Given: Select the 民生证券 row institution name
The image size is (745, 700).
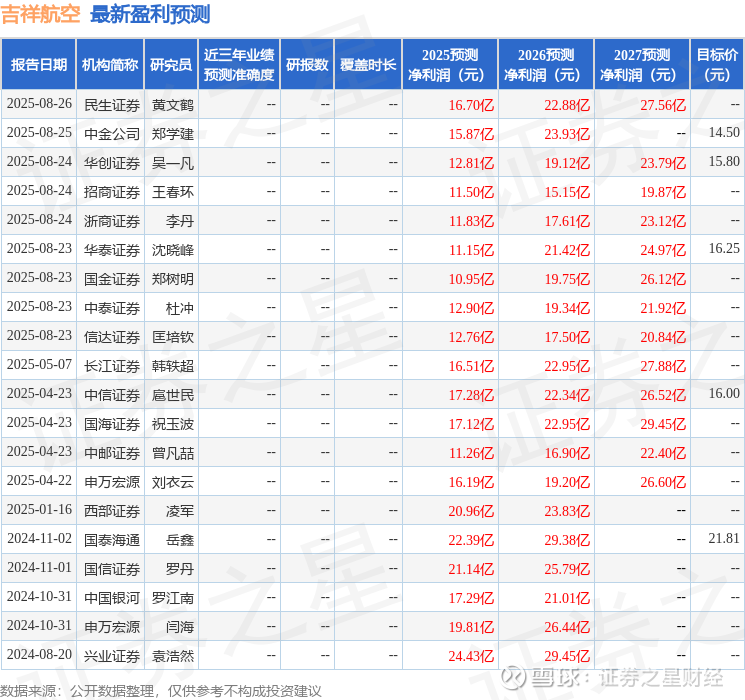Looking at the screenshot, I should (112, 105).
